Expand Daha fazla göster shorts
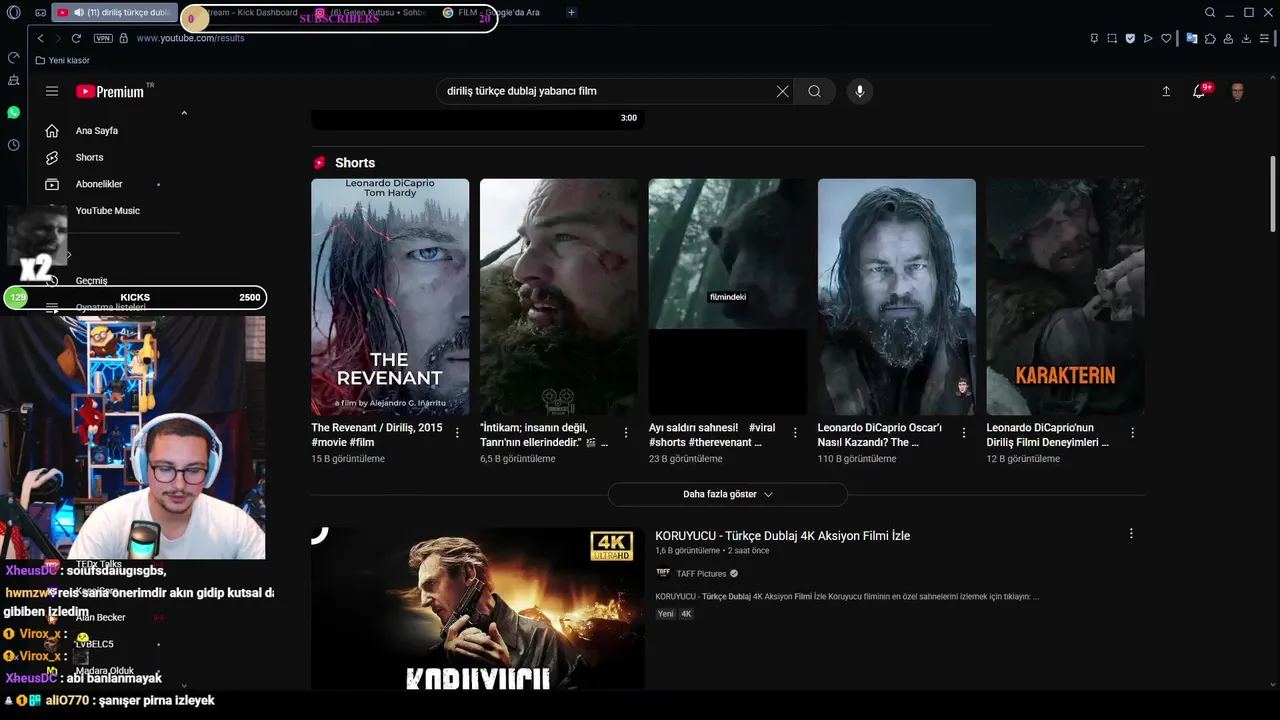The height and width of the screenshot is (720, 1280). click(x=727, y=494)
